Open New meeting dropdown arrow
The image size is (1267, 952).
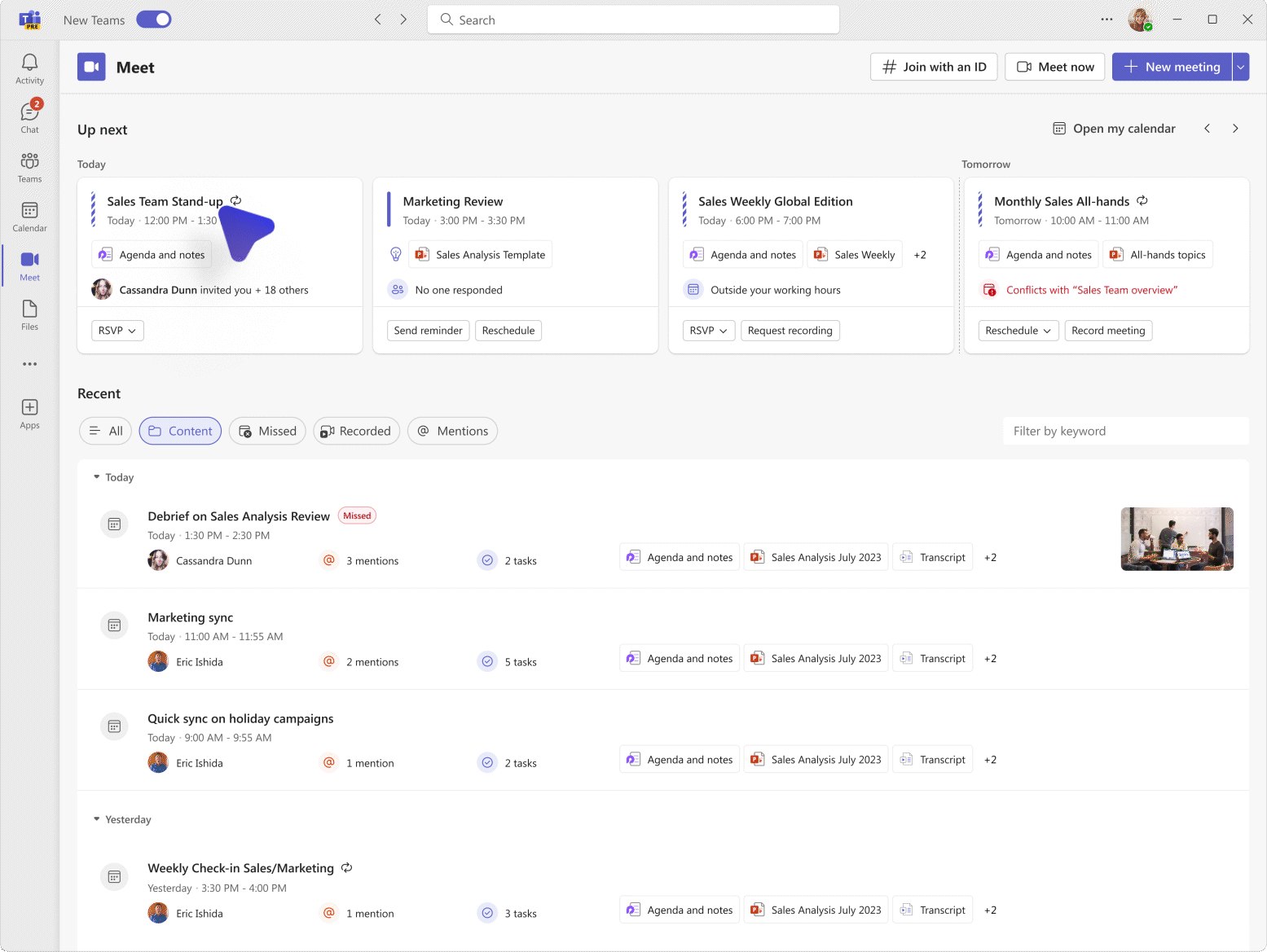1240,67
